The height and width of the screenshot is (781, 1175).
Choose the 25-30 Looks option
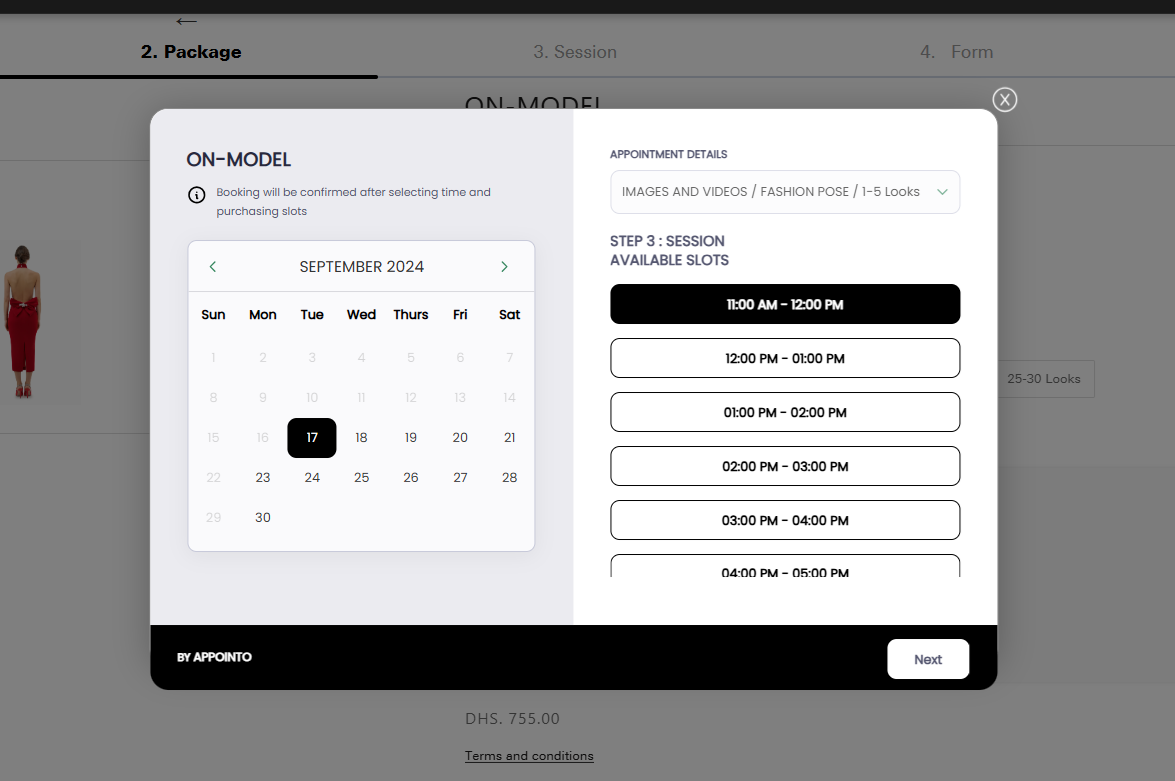(x=1044, y=379)
